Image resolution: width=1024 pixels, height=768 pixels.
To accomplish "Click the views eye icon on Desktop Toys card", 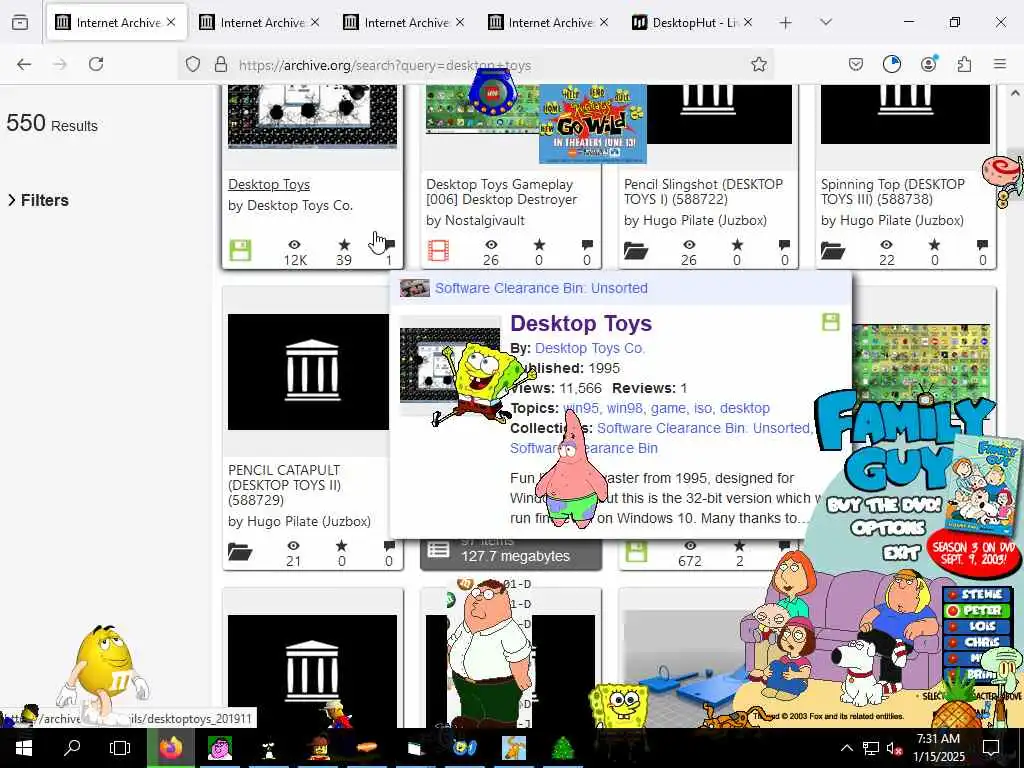I will click(295, 245).
